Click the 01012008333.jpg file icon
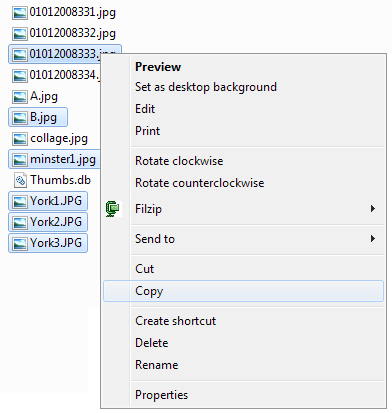This screenshot has height=413, width=392. pos(20,55)
